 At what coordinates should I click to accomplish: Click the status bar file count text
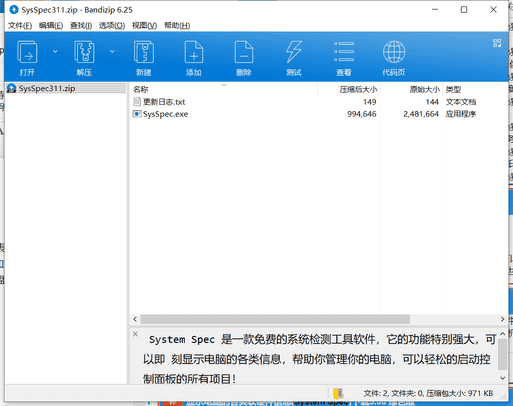(428, 394)
